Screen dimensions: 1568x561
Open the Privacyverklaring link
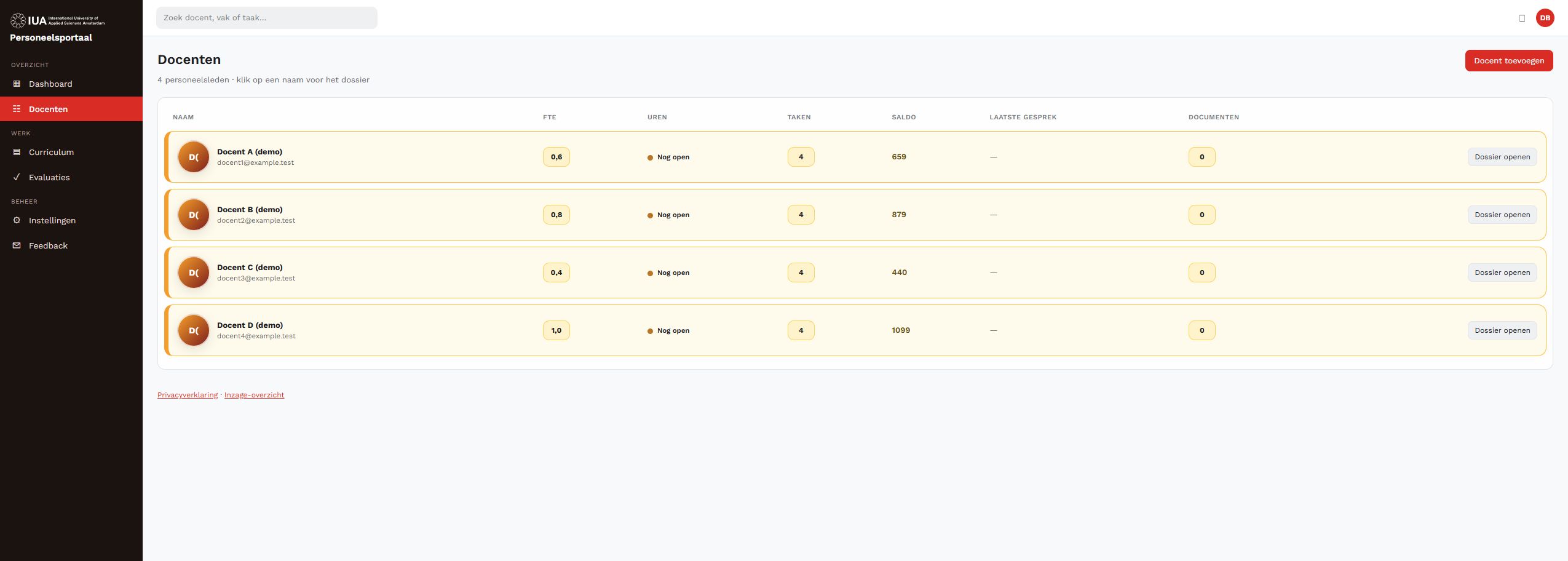click(x=188, y=395)
